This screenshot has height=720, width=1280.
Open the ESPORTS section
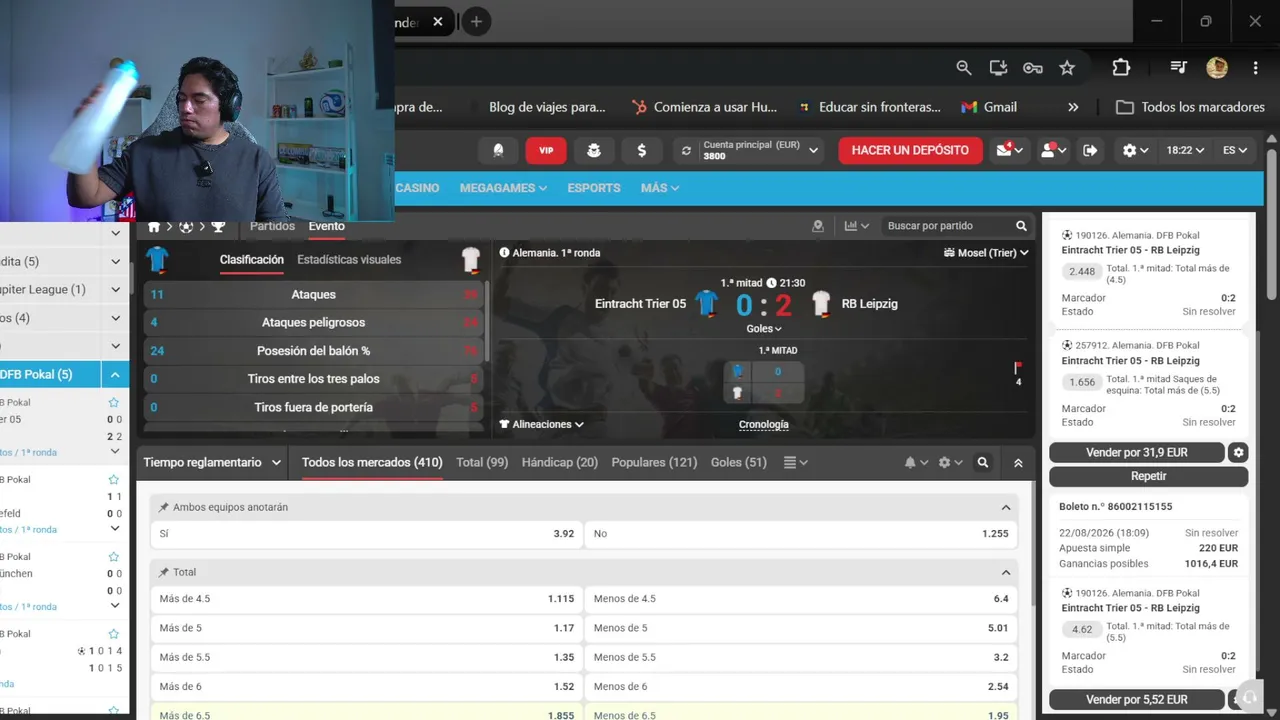tap(594, 188)
